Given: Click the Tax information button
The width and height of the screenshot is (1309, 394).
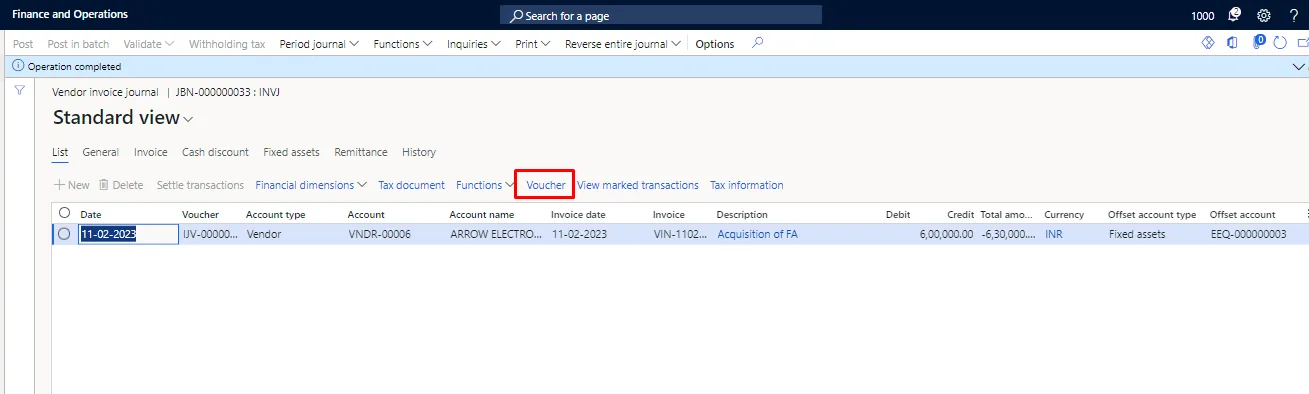Looking at the screenshot, I should (x=747, y=185).
